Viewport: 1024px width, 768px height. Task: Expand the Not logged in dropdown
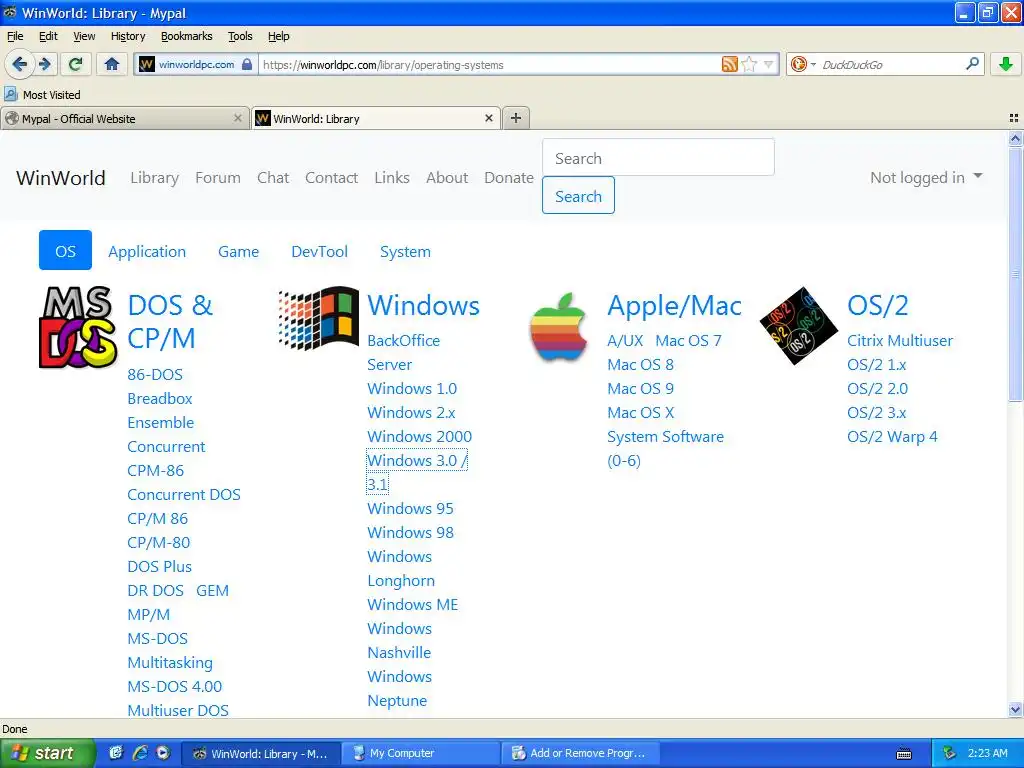pos(926,178)
